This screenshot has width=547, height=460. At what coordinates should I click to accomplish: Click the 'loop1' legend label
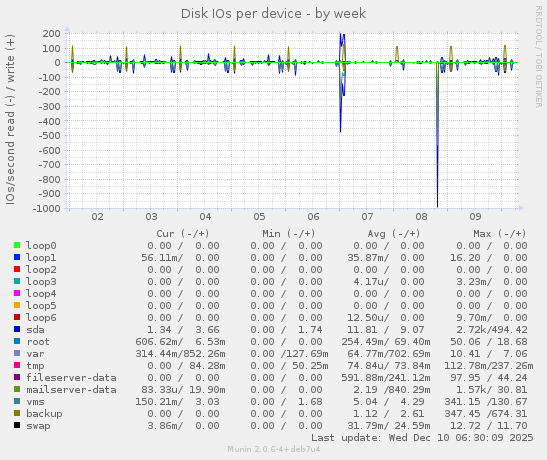click(x=41, y=257)
